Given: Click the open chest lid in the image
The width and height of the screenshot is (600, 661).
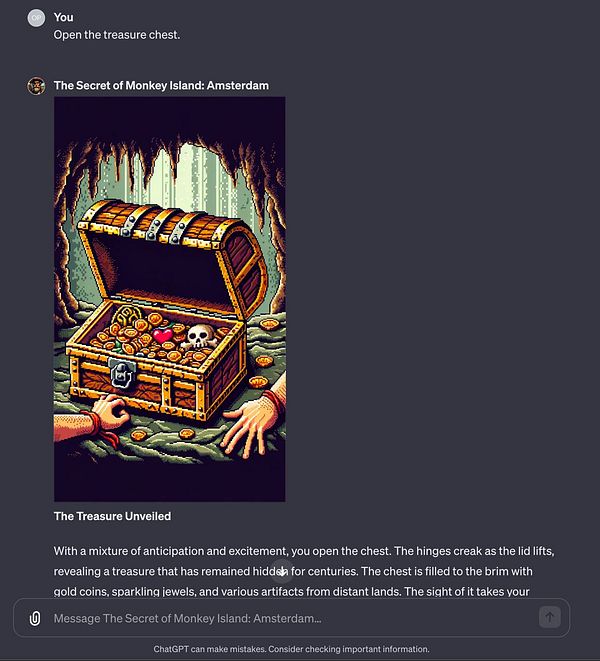Looking at the screenshot, I should pos(173,253).
